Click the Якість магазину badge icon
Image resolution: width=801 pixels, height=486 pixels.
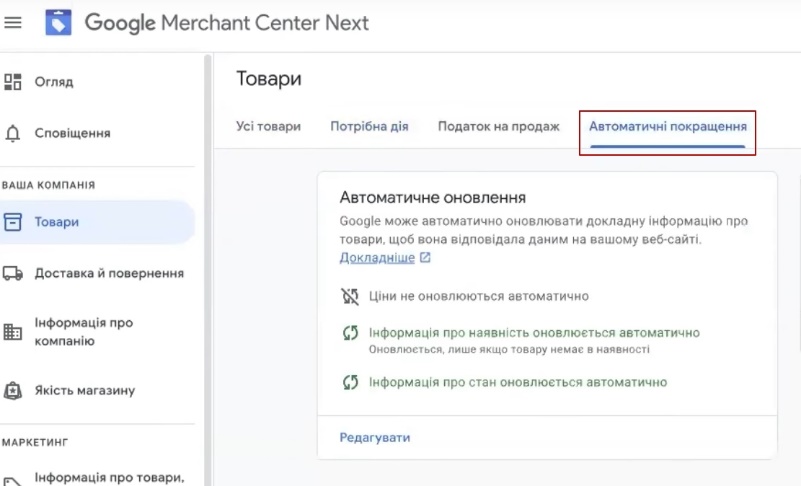pos(13,390)
